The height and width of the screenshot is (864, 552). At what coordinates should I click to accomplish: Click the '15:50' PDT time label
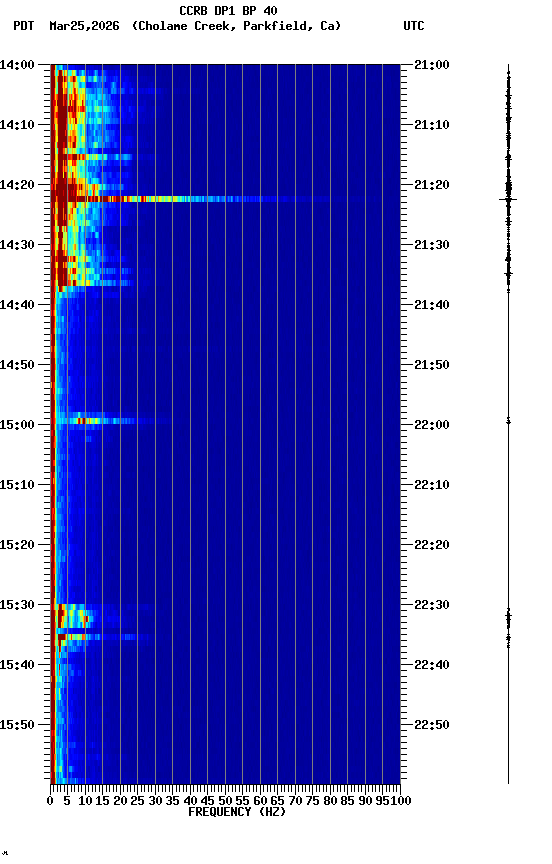click(17, 725)
